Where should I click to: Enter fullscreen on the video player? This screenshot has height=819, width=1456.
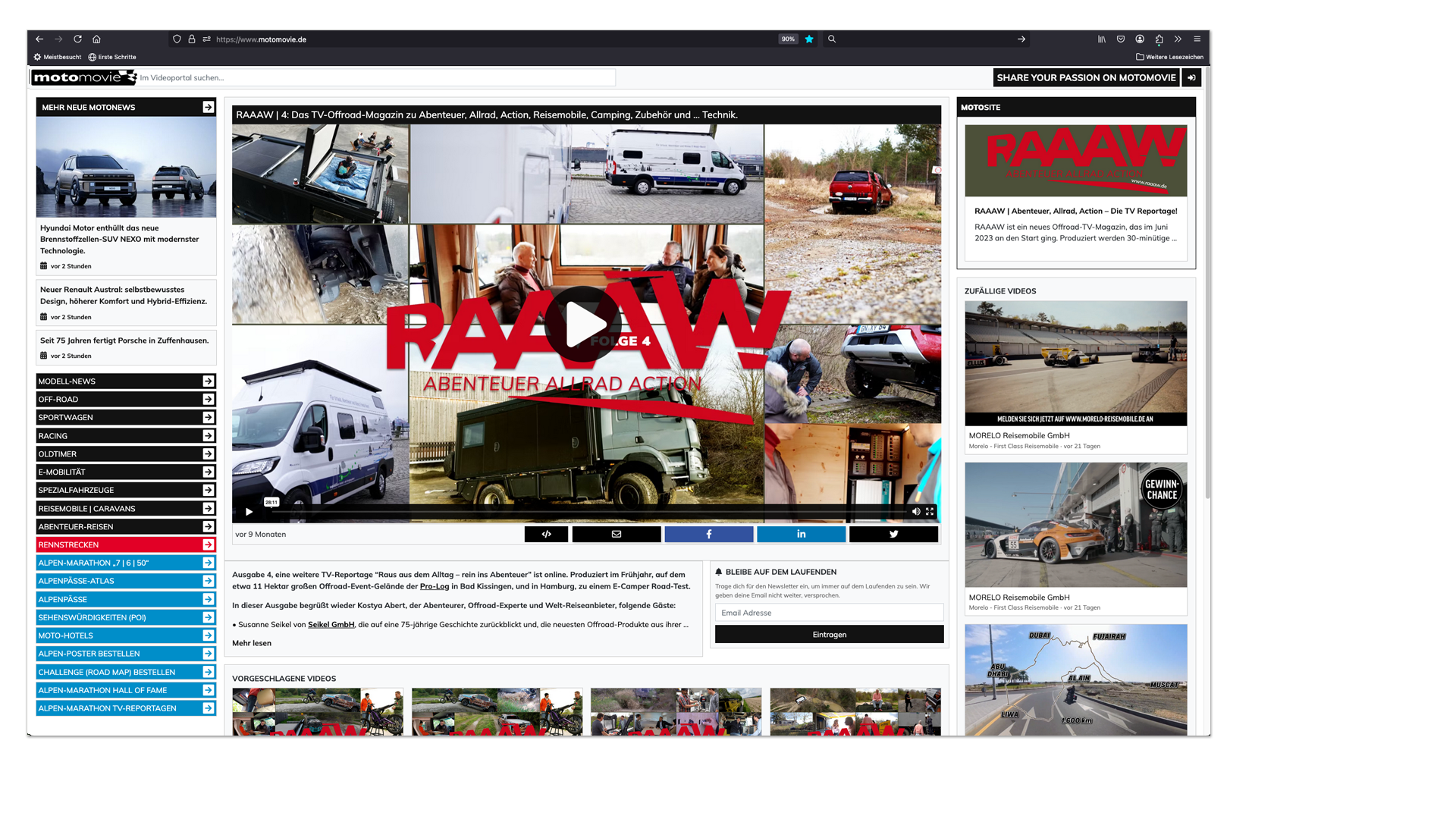(x=930, y=512)
